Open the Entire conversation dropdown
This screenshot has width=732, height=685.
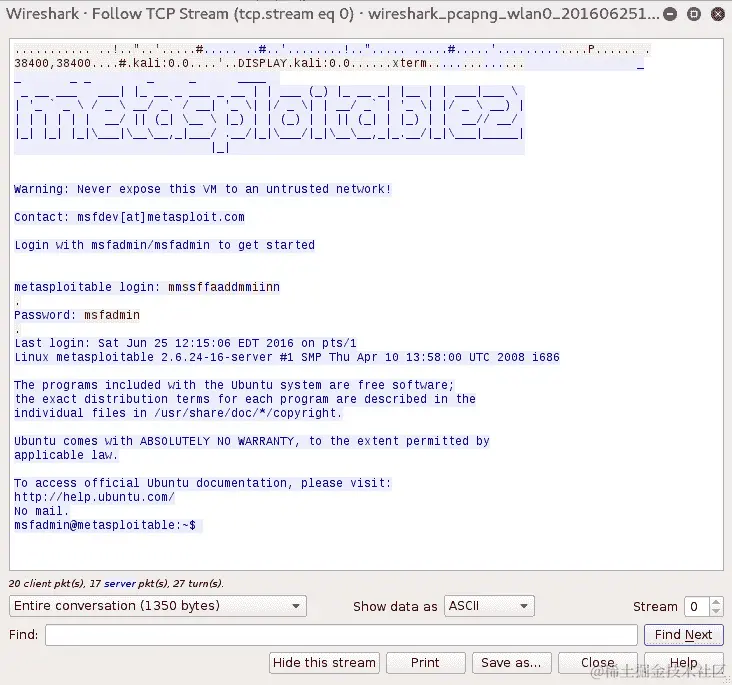tap(158, 606)
